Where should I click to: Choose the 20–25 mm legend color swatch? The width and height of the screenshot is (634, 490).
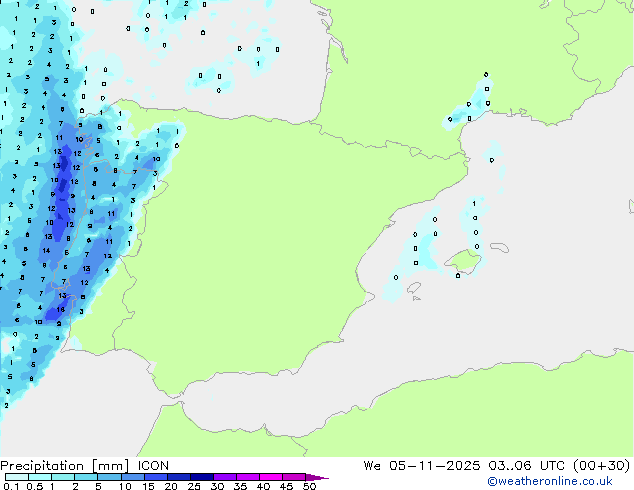[179, 477]
